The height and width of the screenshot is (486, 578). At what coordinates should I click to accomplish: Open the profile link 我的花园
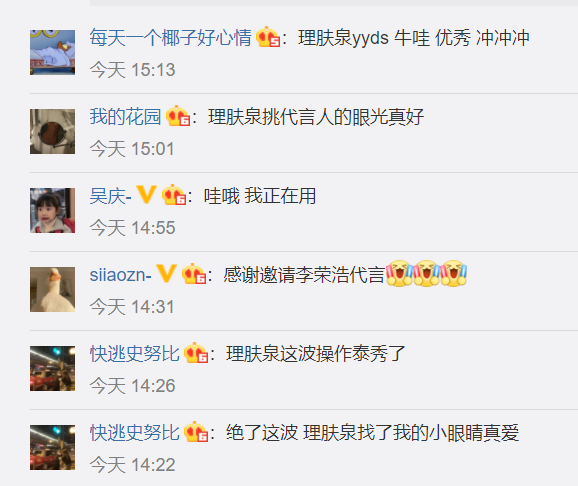[x=125, y=117]
